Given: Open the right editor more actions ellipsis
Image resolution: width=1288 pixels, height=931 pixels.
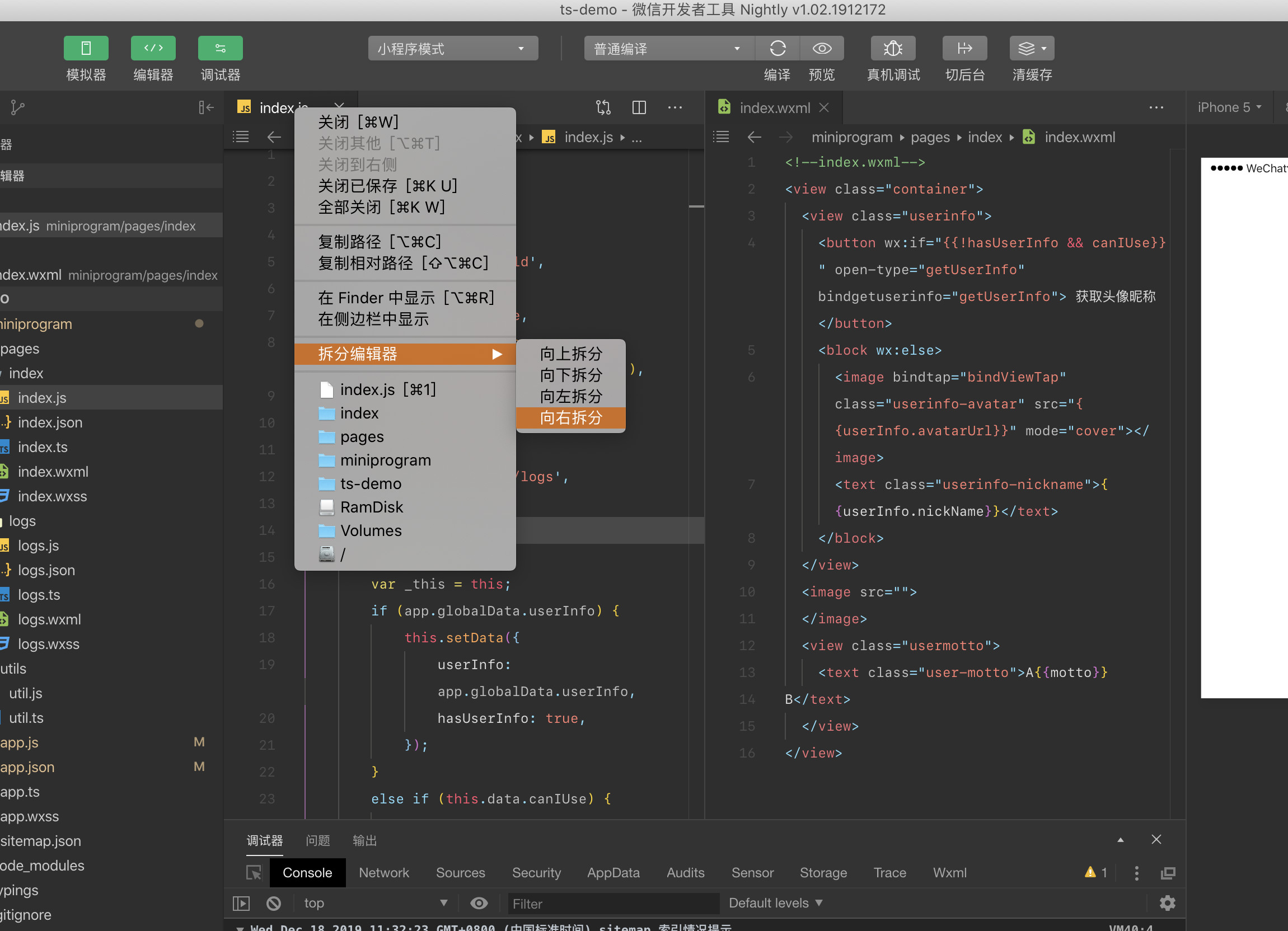Looking at the screenshot, I should (x=1156, y=107).
